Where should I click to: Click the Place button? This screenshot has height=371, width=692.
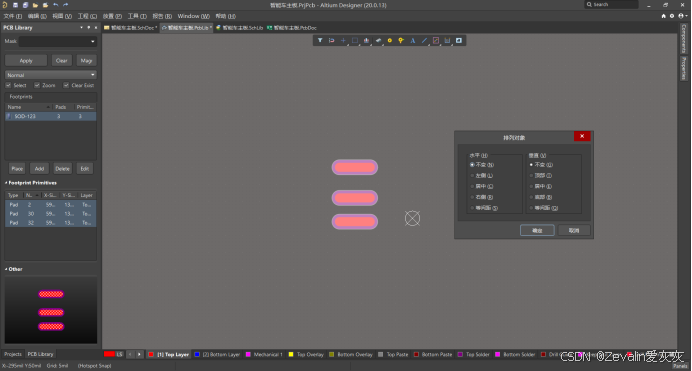point(17,169)
